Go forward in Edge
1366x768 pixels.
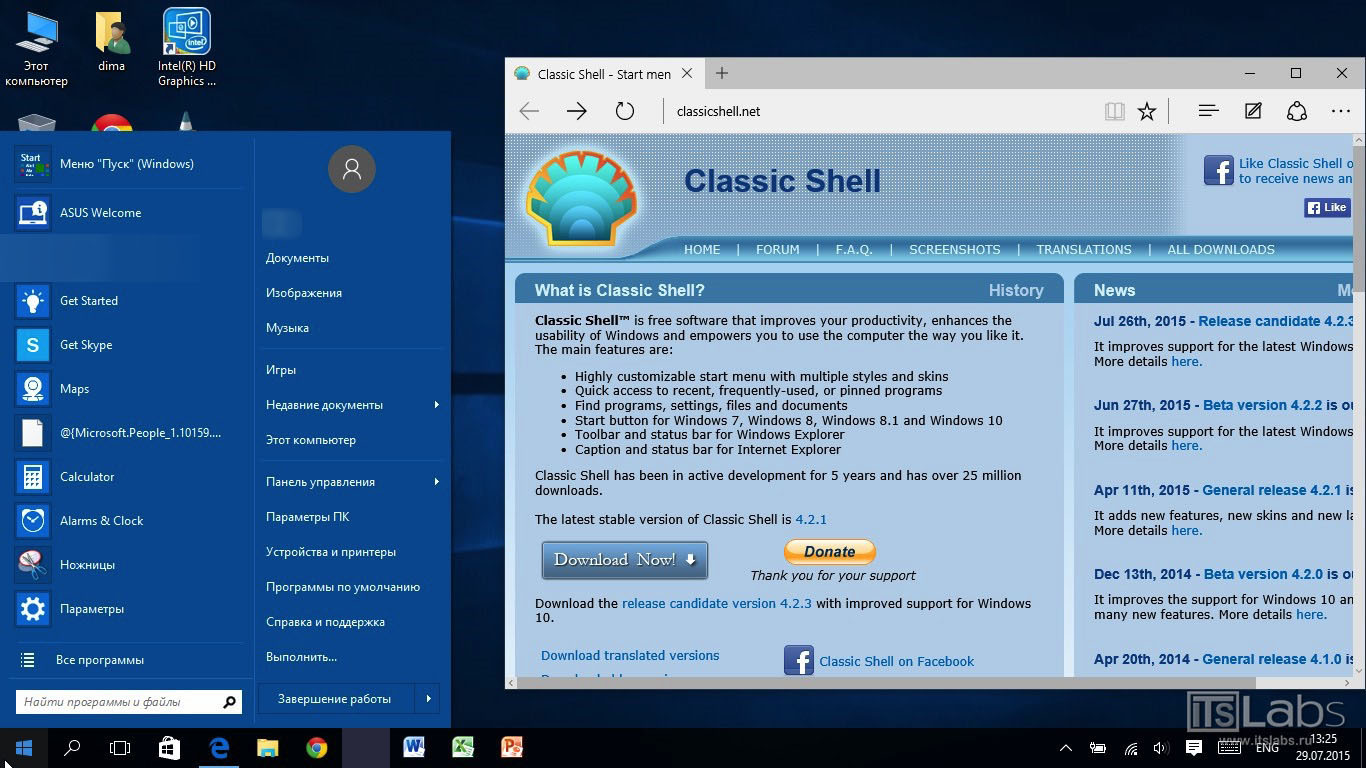(577, 111)
